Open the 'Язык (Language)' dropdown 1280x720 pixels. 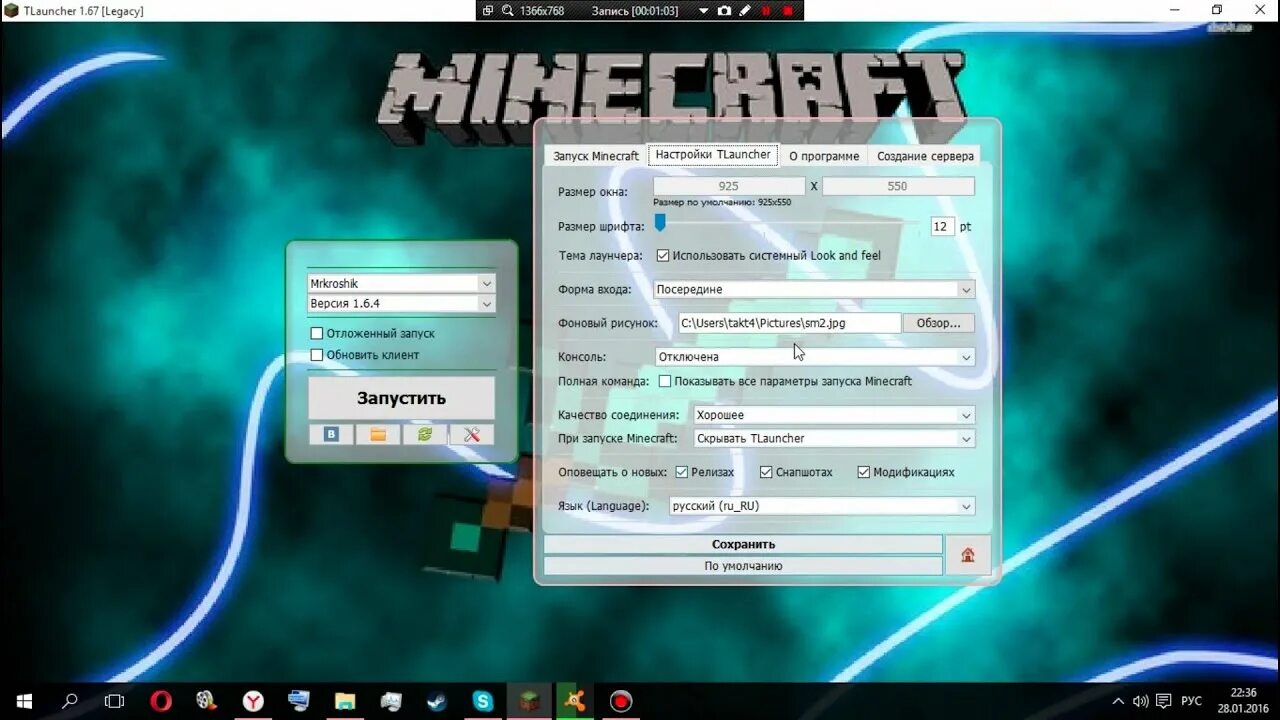pyautogui.click(x=822, y=506)
